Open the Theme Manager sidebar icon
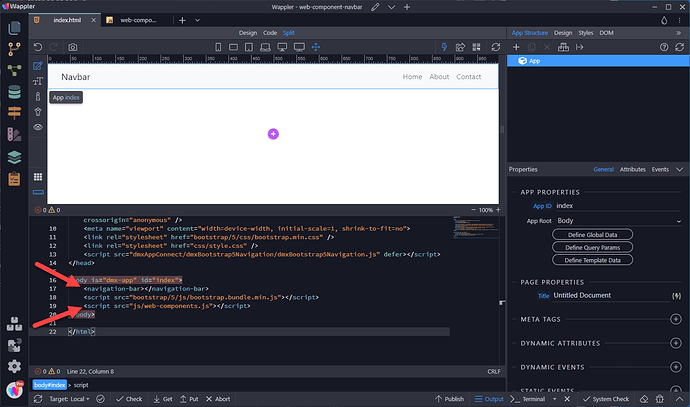Image resolution: width=690 pixels, height=407 pixels. pos(14,134)
